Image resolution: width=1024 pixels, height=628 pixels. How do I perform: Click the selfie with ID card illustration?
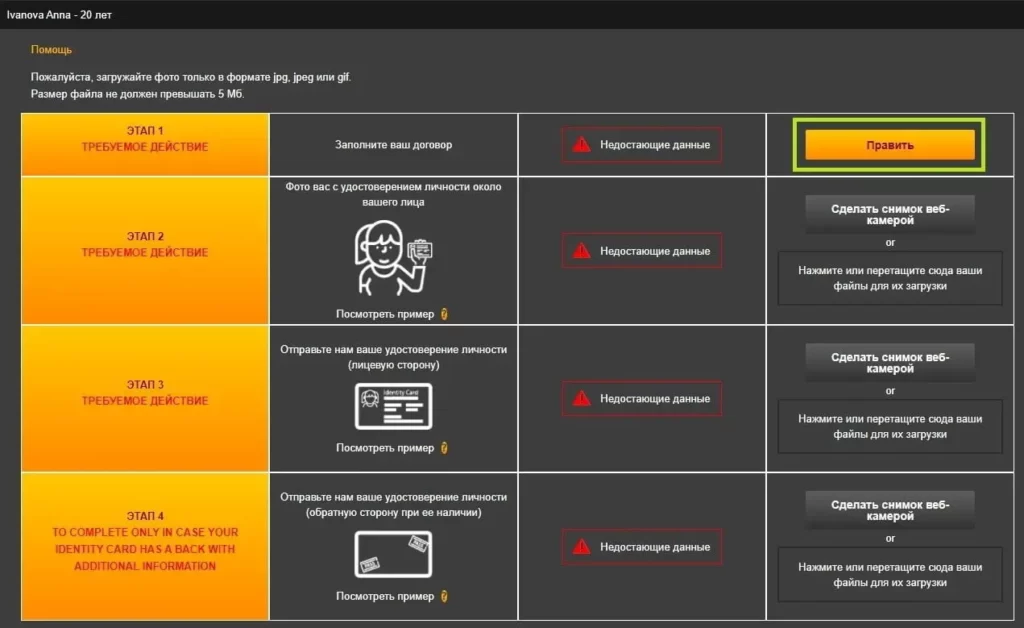coord(393,258)
